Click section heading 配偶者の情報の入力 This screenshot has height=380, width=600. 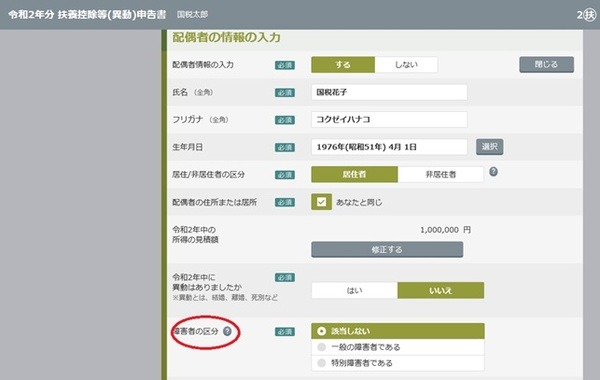click(x=227, y=37)
